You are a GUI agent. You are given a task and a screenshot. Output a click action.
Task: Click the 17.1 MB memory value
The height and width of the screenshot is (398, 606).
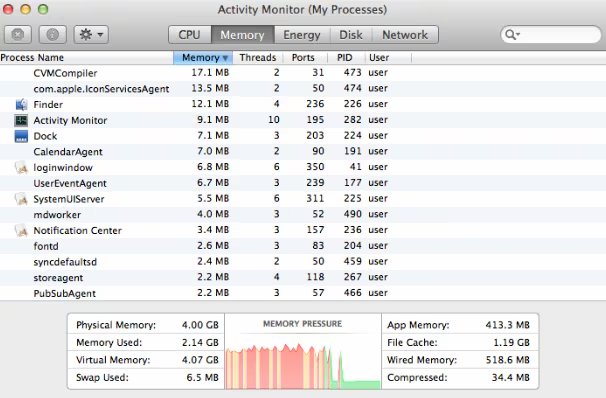pyautogui.click(x=210, y=73)
